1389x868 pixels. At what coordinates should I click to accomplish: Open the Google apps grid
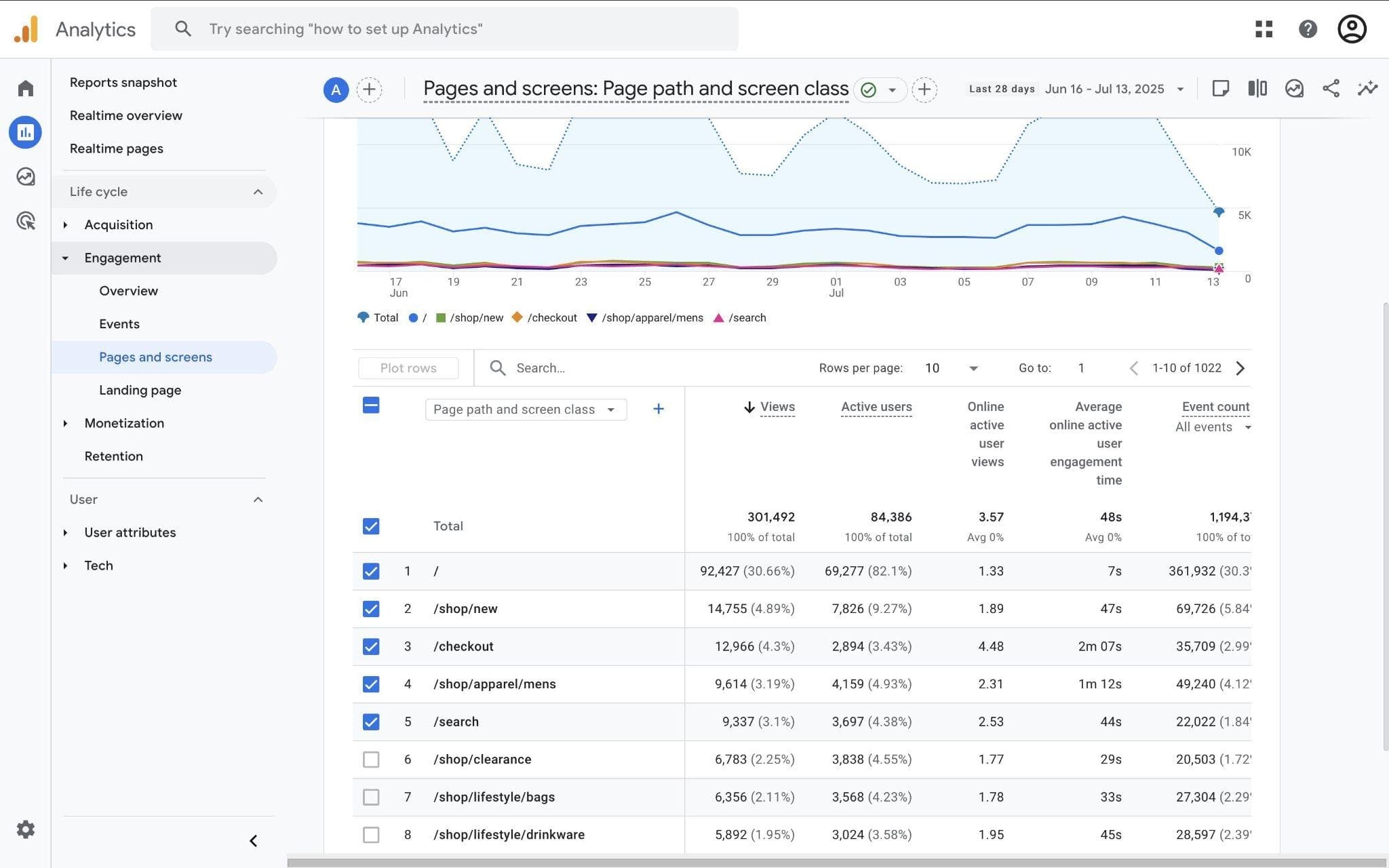coord(1264,29)
